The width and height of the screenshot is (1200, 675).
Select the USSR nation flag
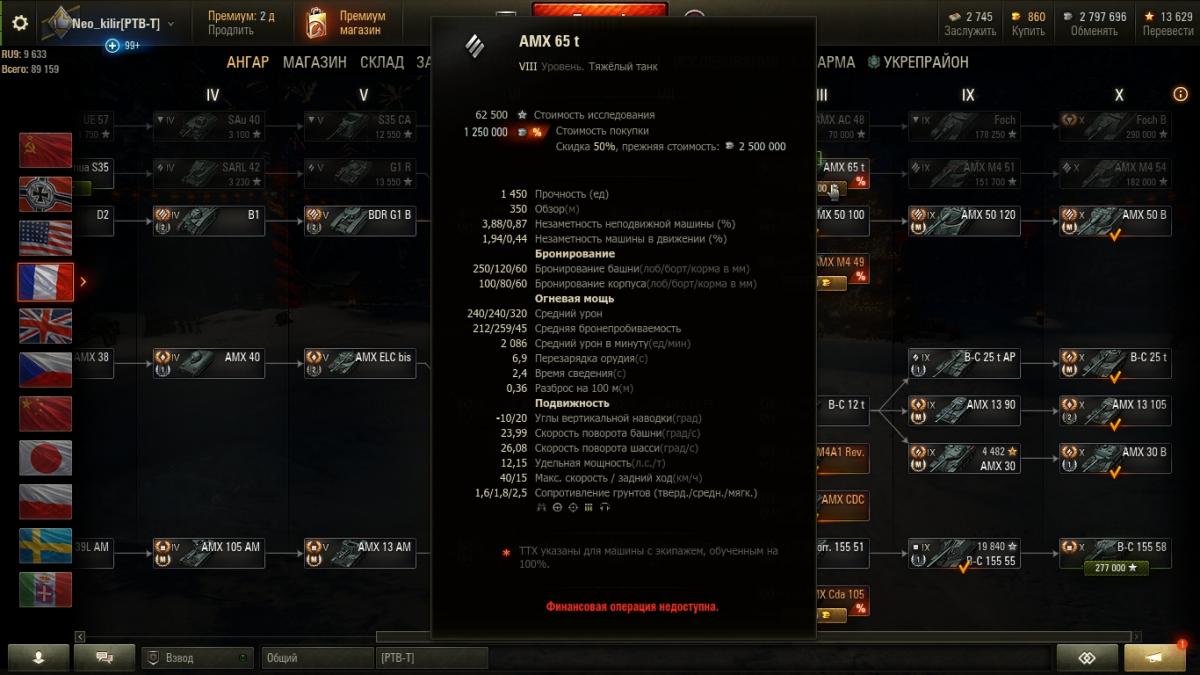45,150
